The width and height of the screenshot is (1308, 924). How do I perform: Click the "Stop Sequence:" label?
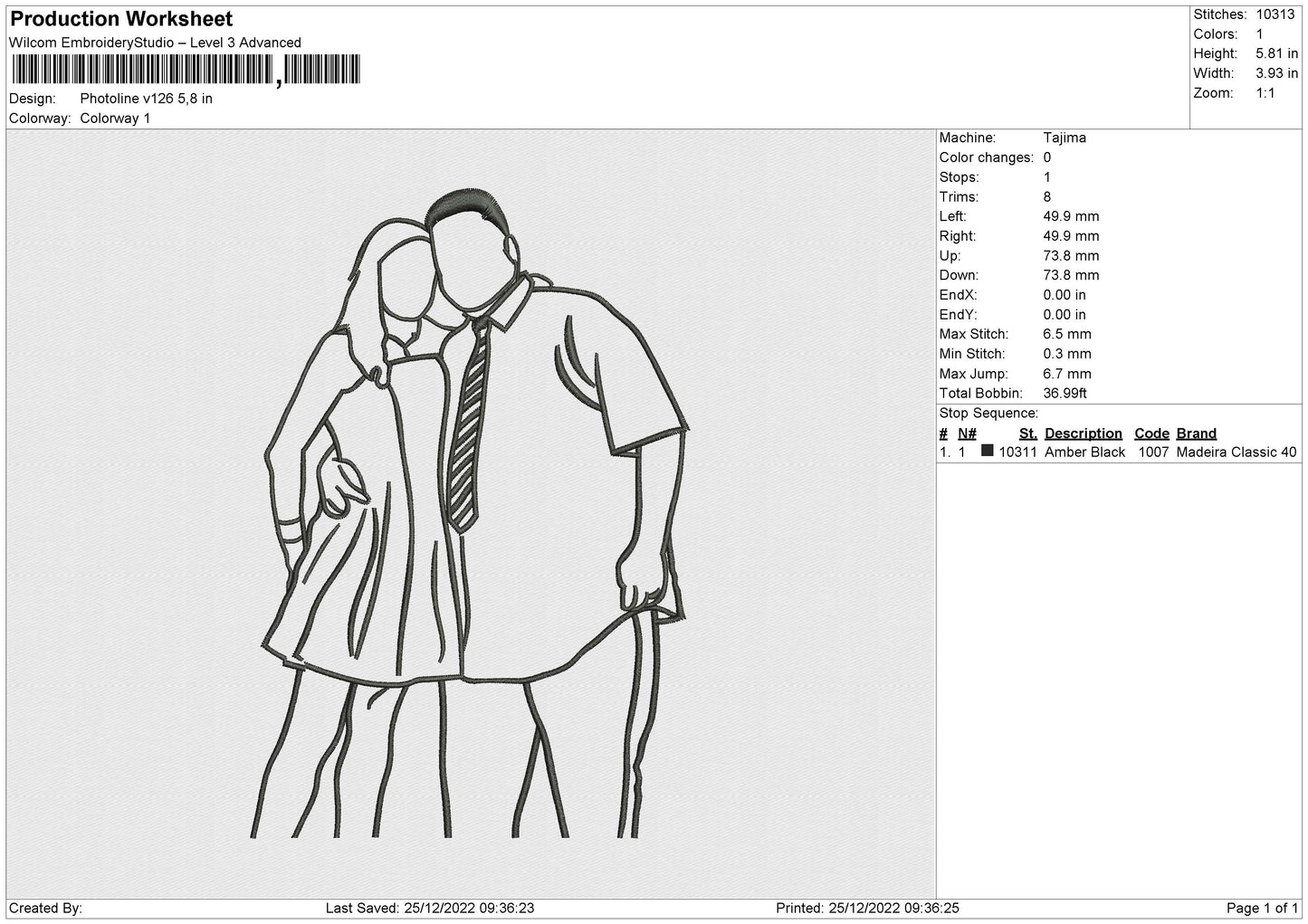tap(988, 413)
